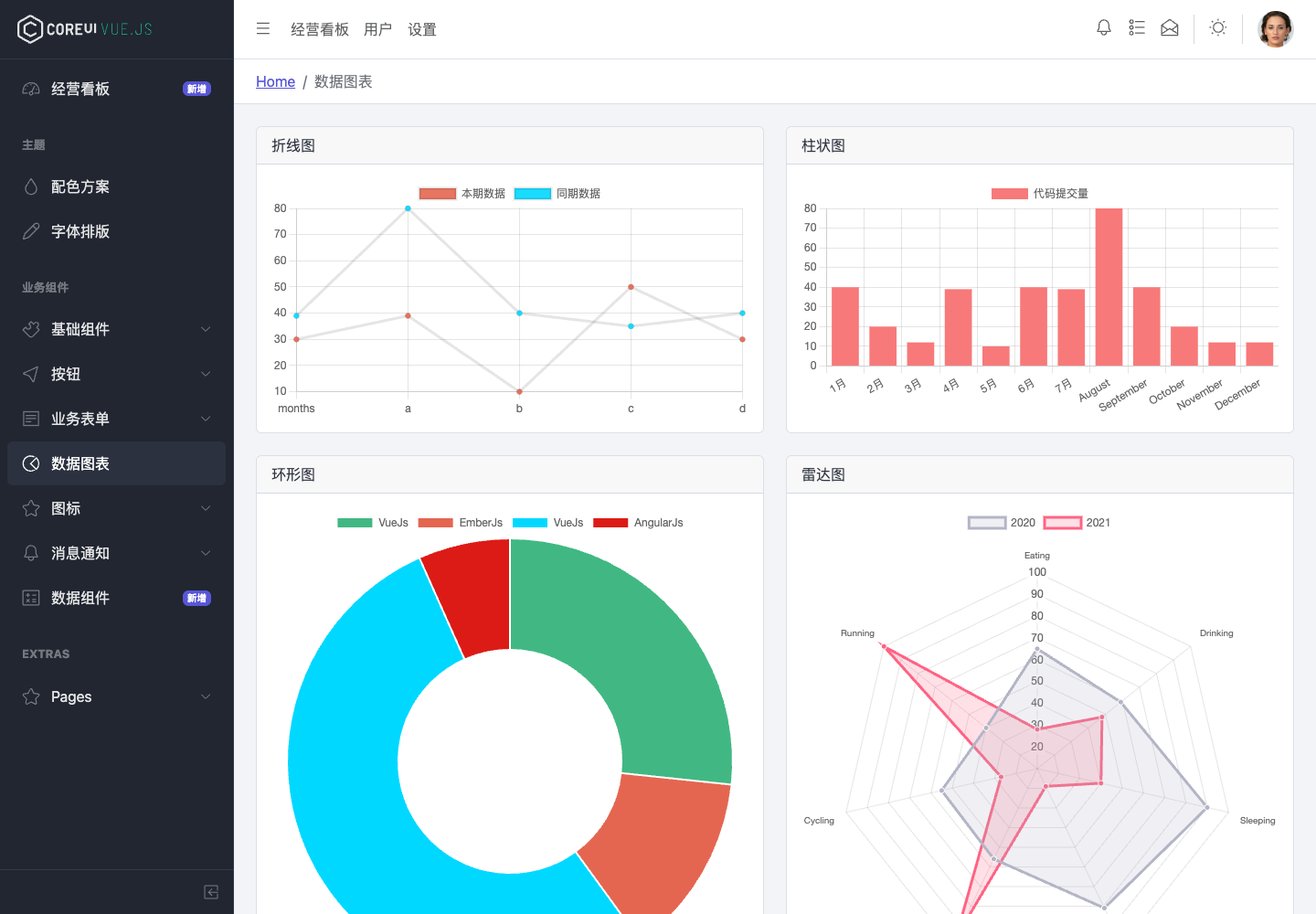
Task: Click the Drinking label on radar chart
Action: coord(1216,632)
